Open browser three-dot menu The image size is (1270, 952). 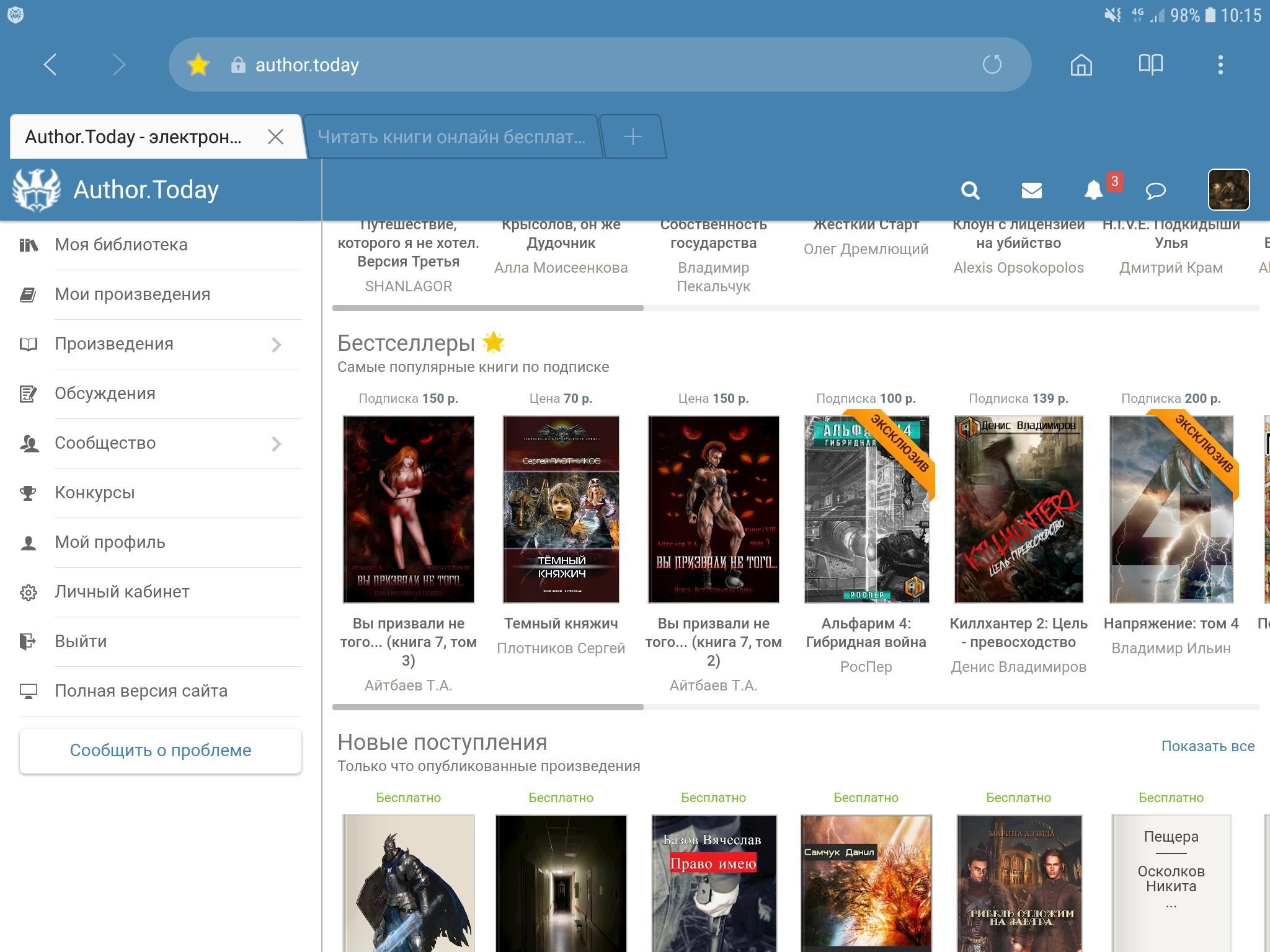(x=1220, y=64)
